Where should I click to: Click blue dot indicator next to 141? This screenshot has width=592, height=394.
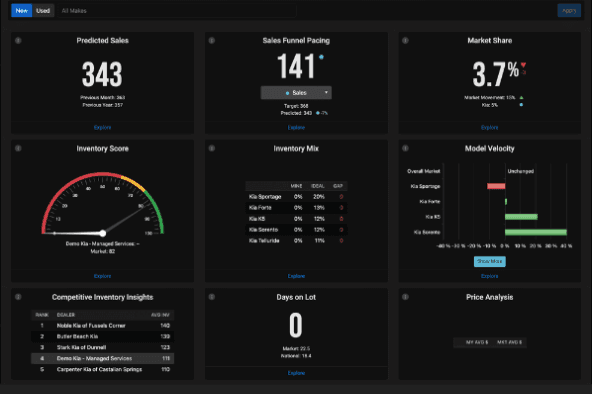click(321, 57)
